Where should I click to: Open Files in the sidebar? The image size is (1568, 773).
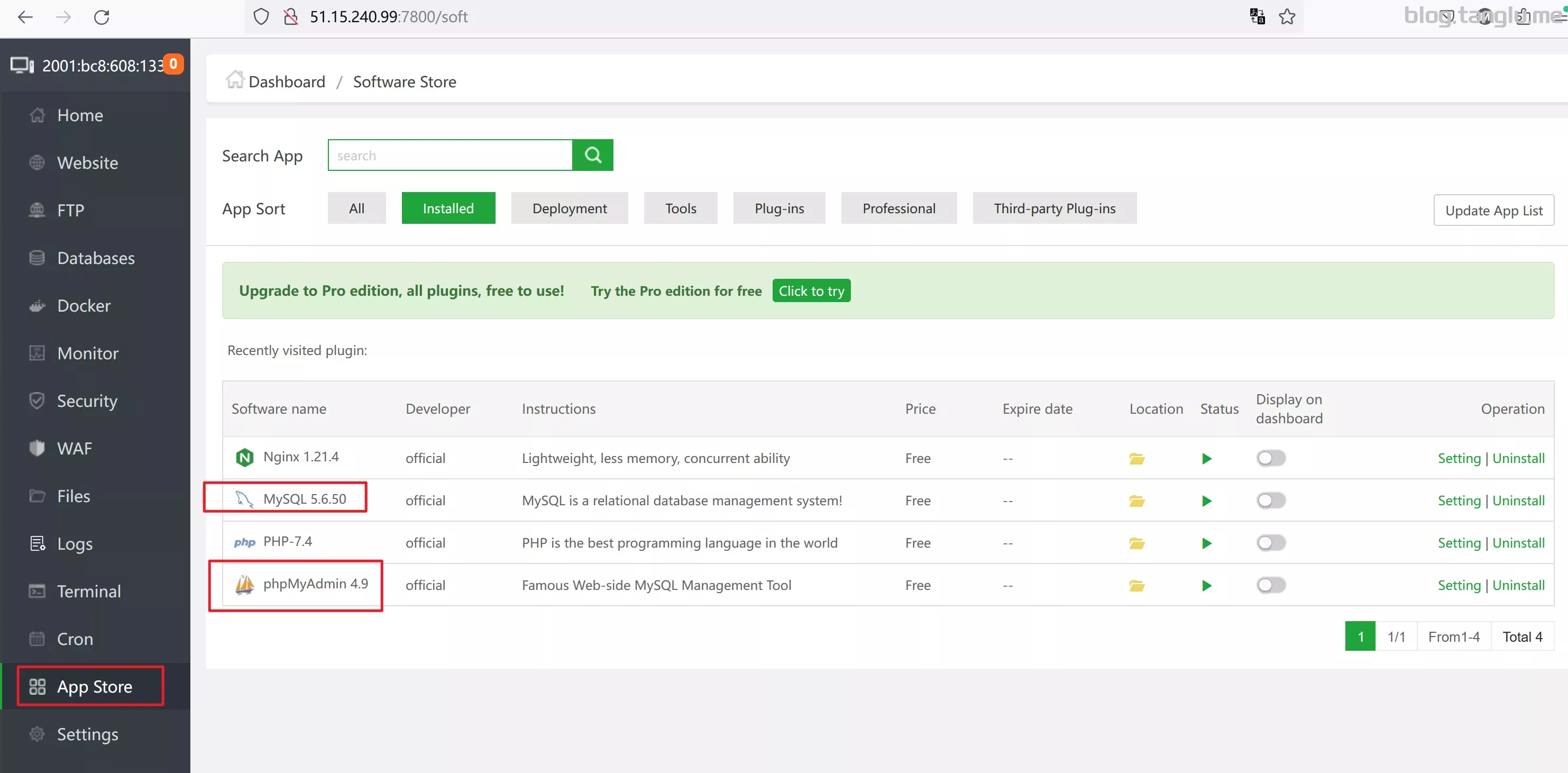[x=95, y=496]
